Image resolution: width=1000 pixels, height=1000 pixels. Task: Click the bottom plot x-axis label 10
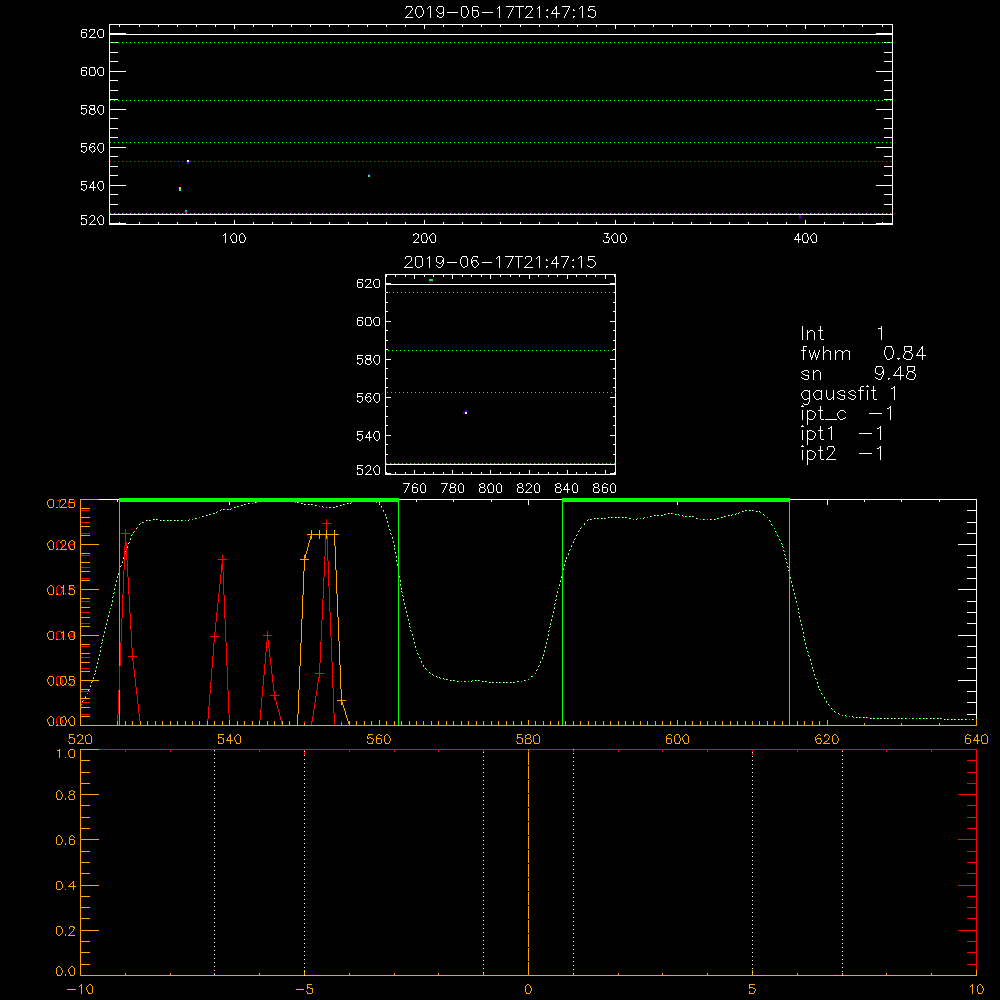(x=976, y=989)
